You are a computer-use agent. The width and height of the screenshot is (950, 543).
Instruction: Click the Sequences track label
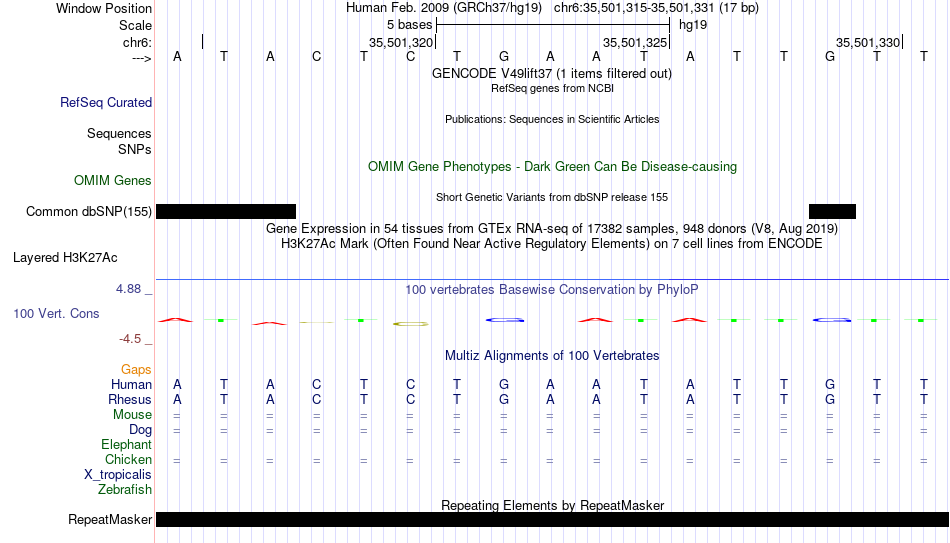(x=119, y=133)
